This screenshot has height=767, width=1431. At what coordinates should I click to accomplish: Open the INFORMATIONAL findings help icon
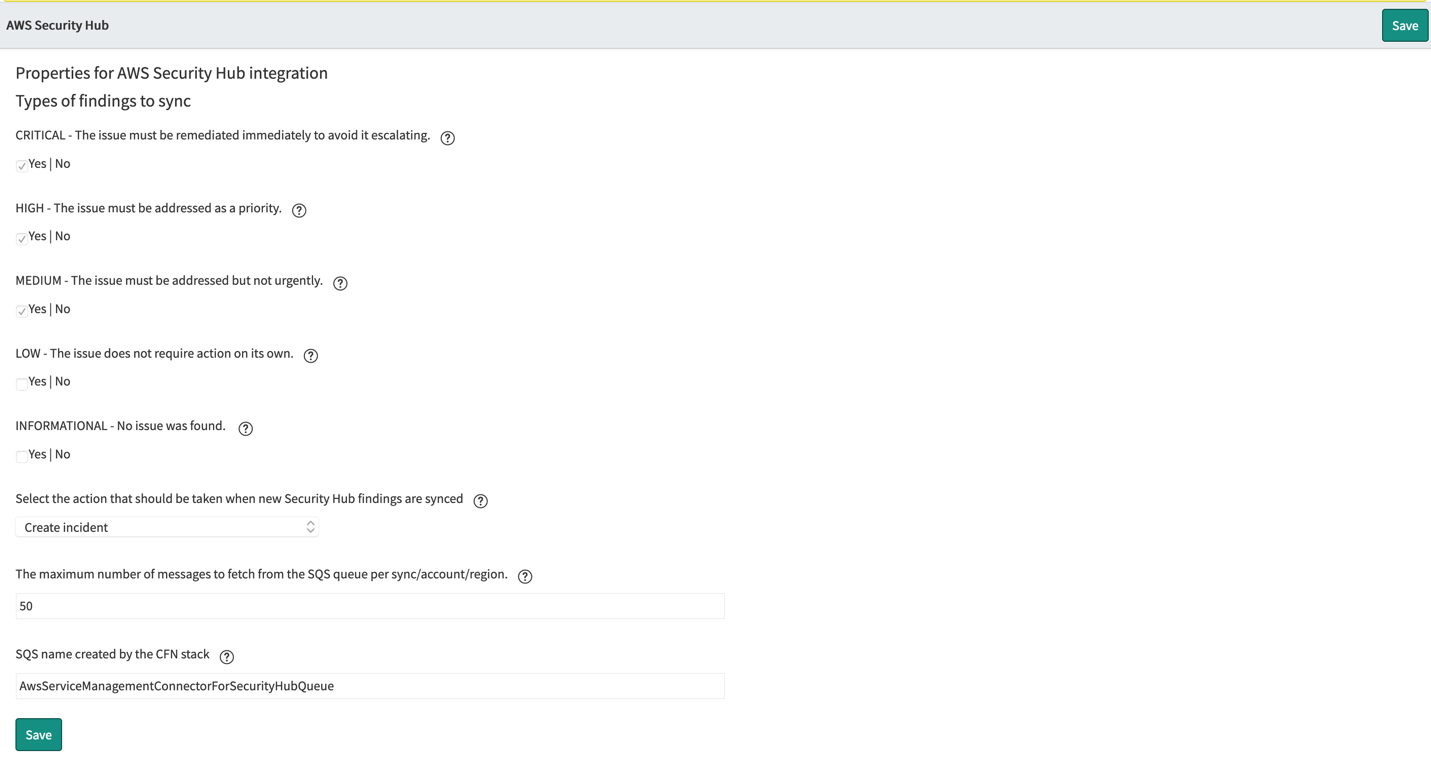(246, 428)
